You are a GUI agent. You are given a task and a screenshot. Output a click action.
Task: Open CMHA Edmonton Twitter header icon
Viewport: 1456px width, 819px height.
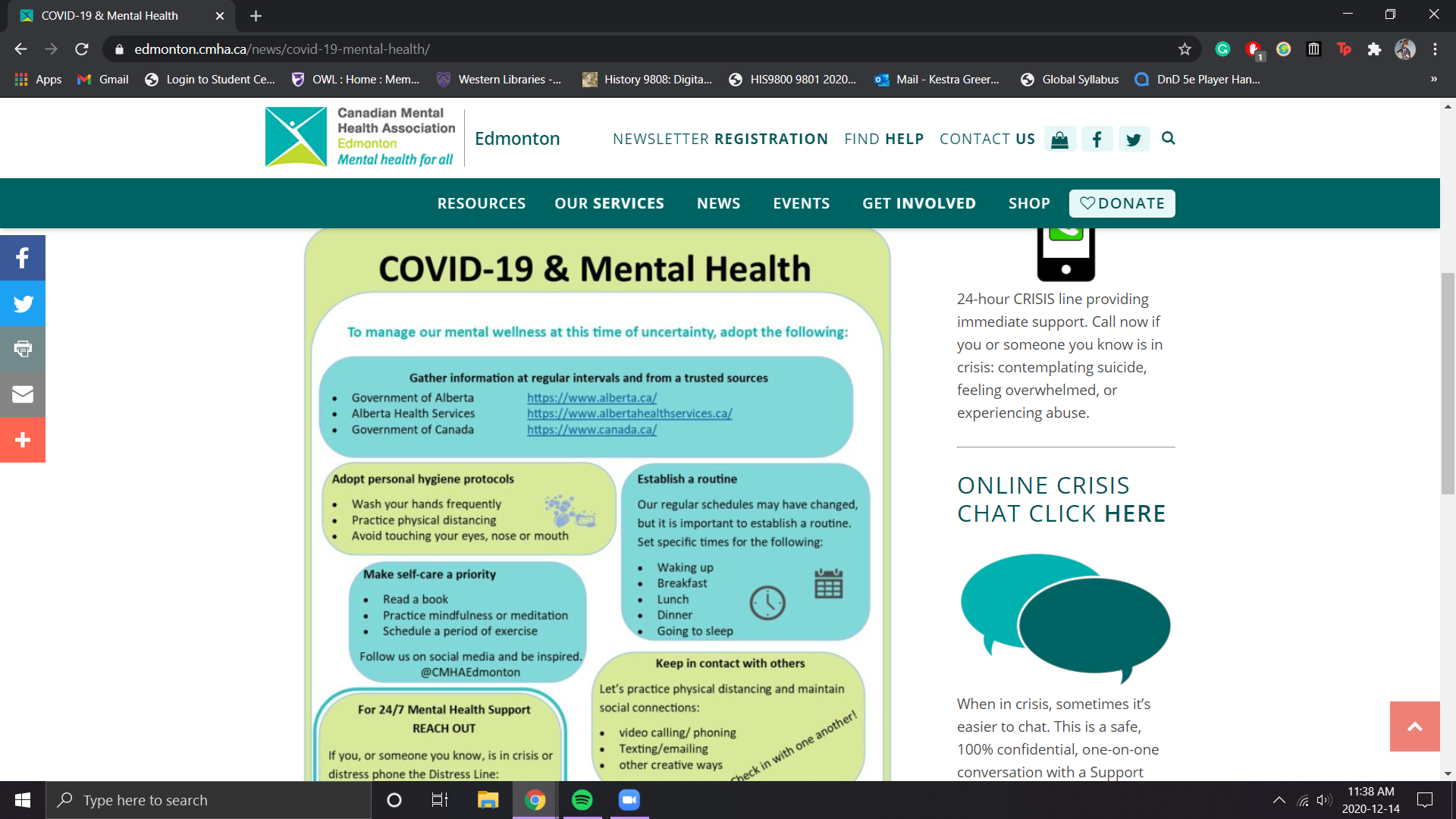1134,140
